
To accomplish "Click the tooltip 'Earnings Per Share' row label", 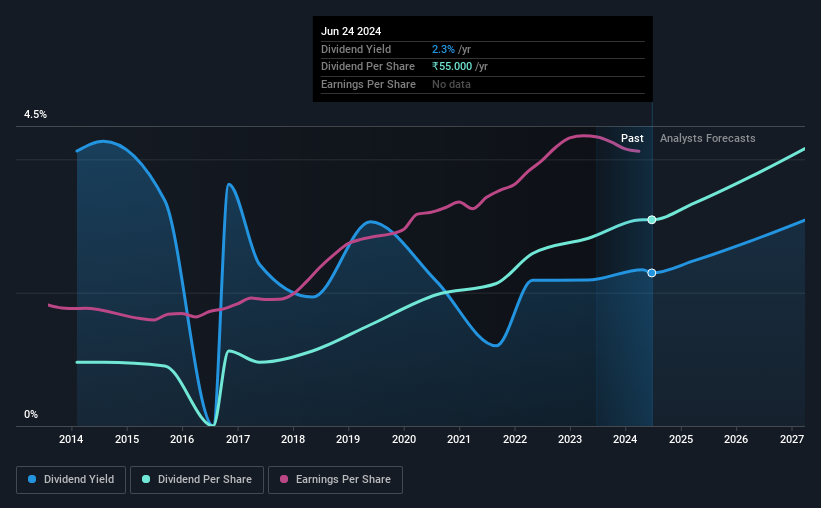I will [x=368, y=84].
